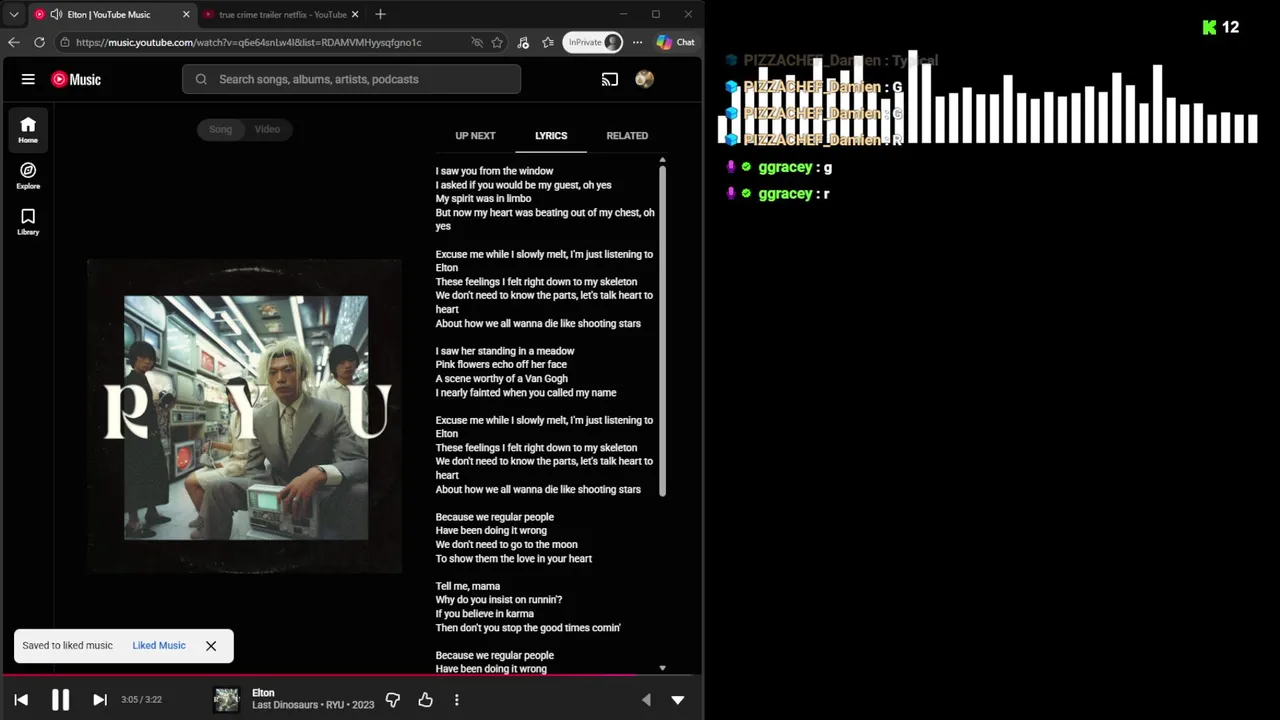The width and height of the screenshot is (1280, 720).
Task: Click chat message 'ggracey : r'
Action: (x=778, y=194)
